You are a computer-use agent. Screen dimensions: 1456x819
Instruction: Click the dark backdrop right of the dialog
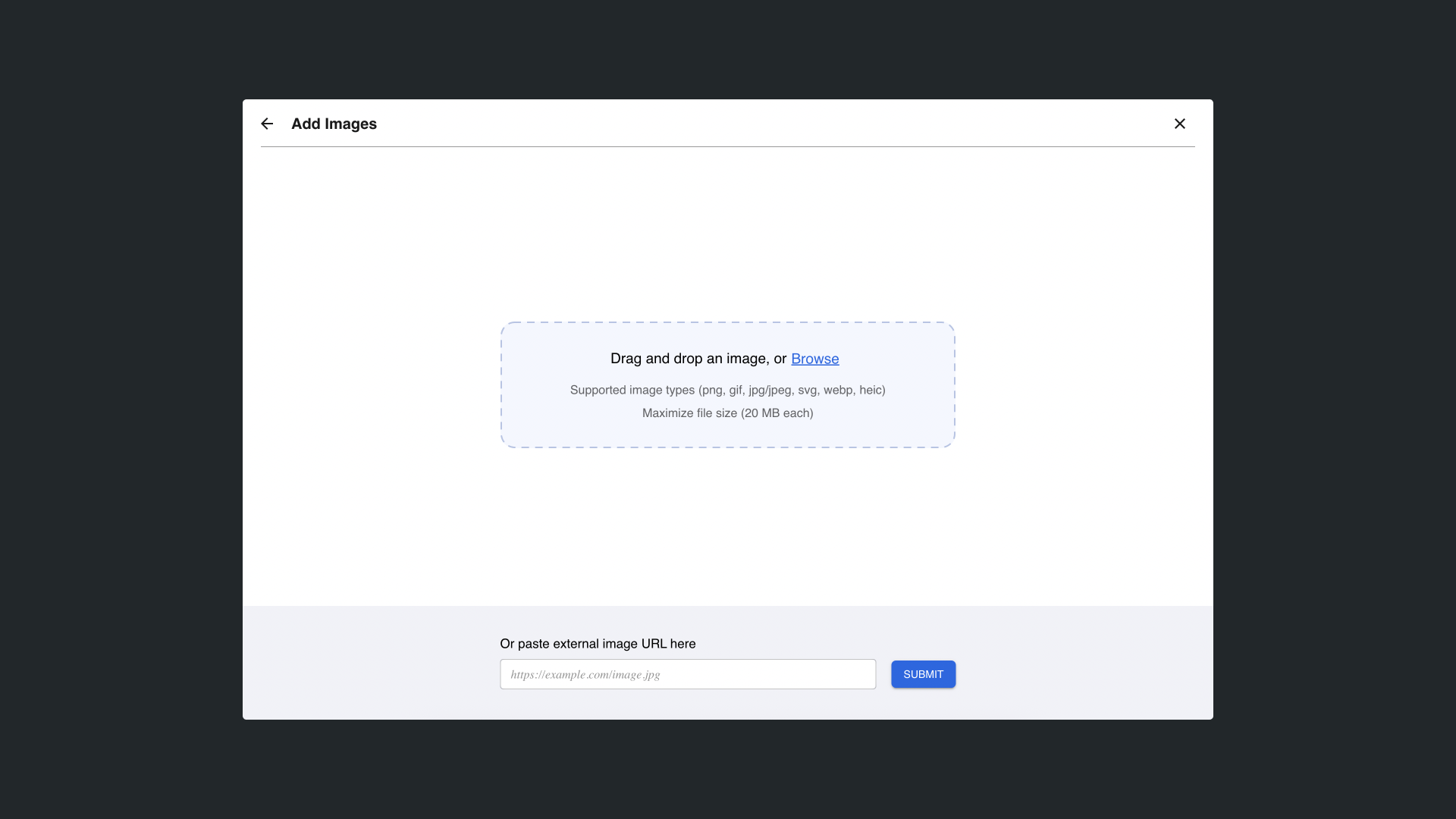[1335, 409]
